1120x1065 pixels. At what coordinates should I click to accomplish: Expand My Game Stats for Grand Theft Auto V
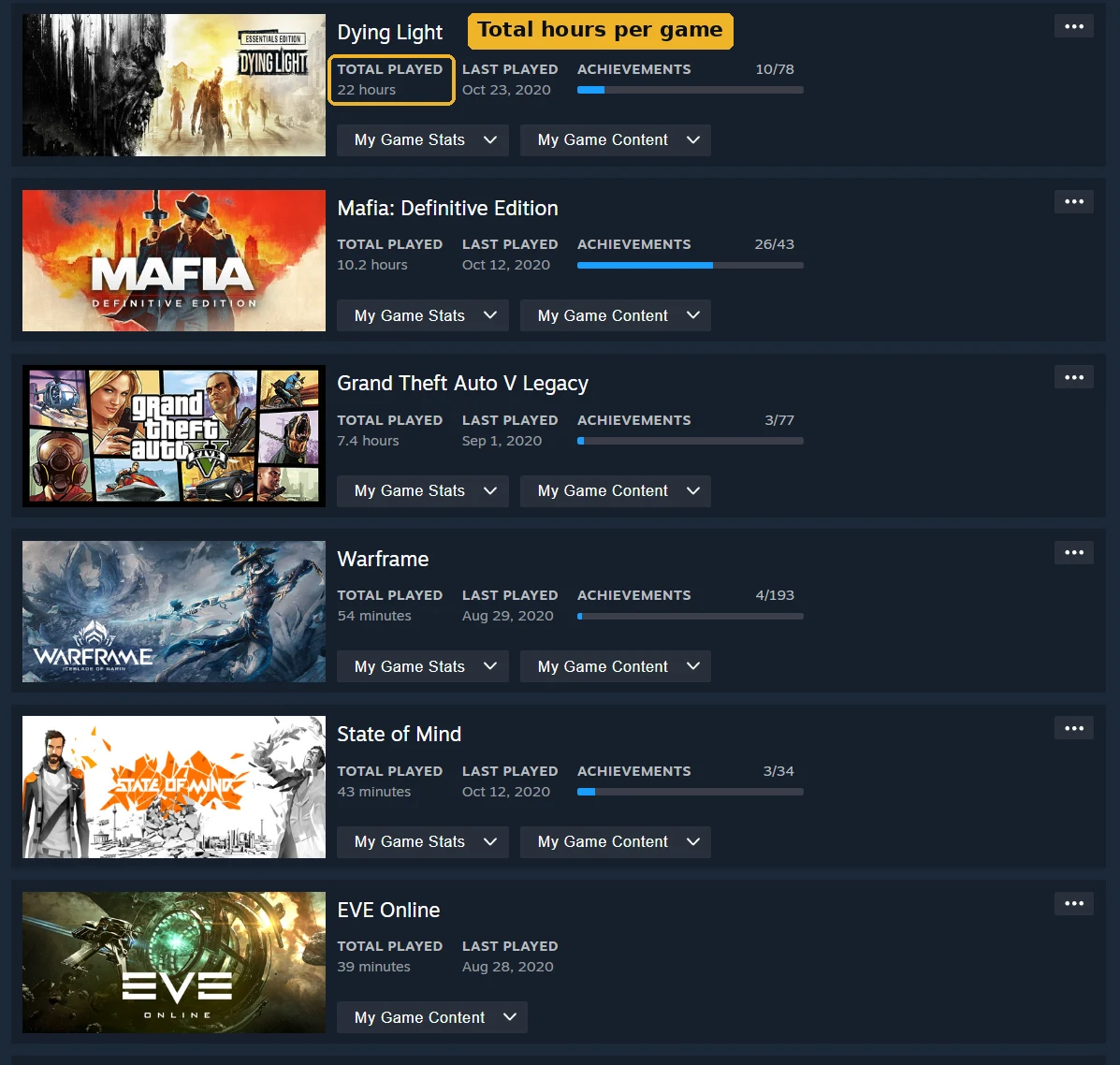(423, 490)
